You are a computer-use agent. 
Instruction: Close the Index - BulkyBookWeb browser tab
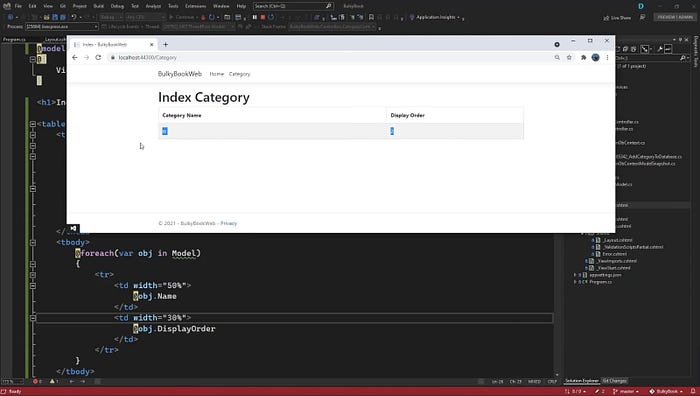point(151,45)
